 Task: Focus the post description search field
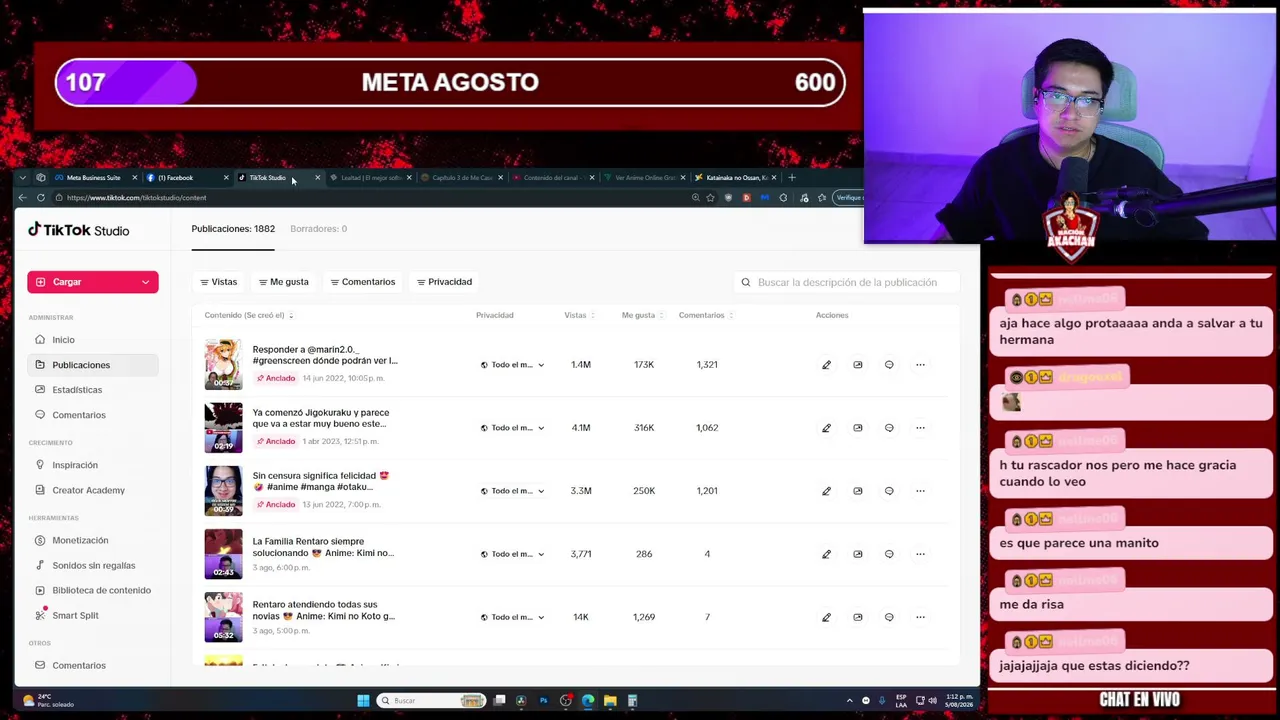847,283
